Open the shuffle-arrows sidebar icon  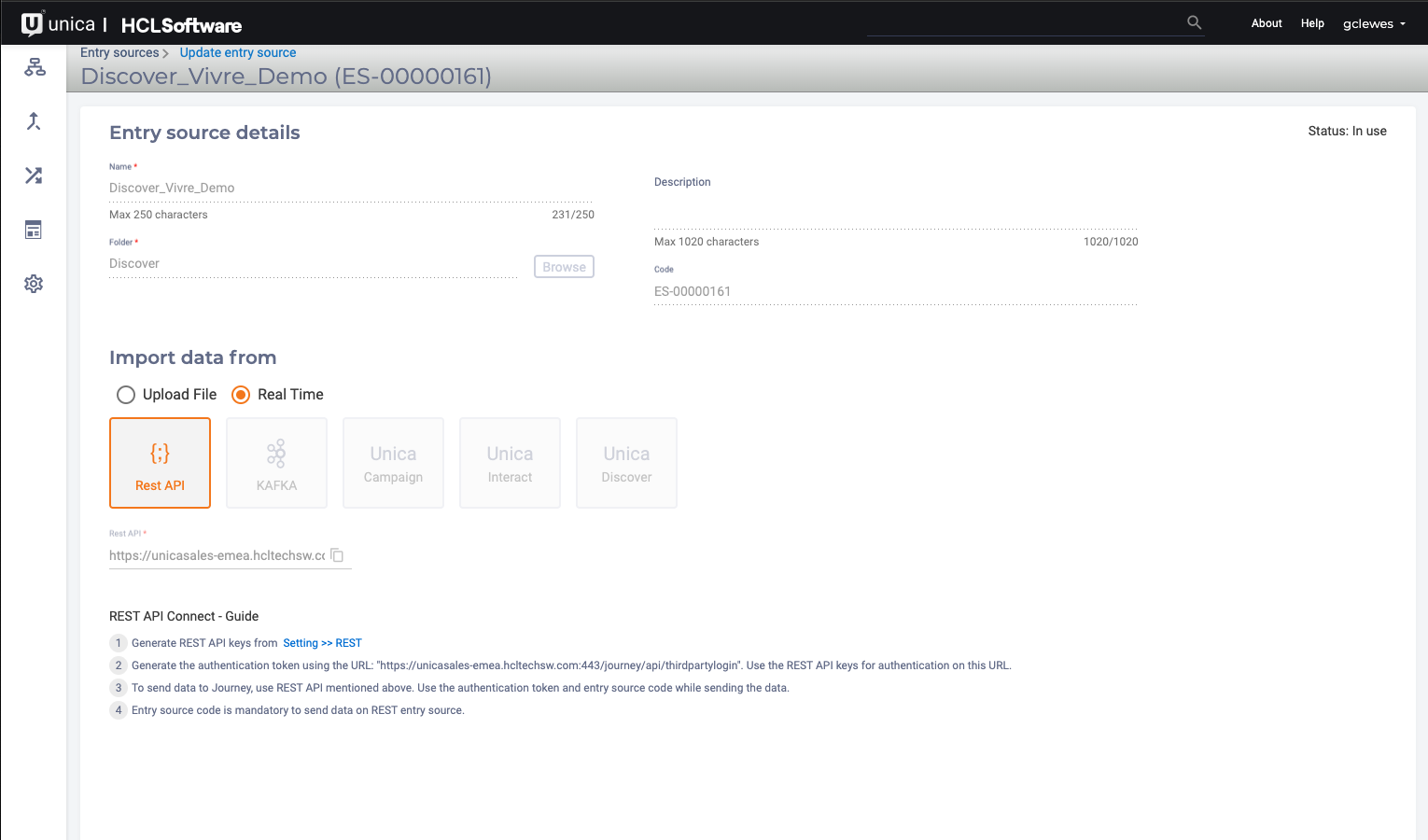[34, 175]
